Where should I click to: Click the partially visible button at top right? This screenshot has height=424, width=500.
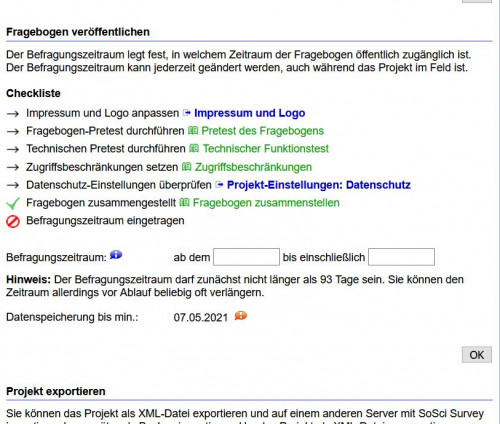pyautogui.click(x=477, y=1)
